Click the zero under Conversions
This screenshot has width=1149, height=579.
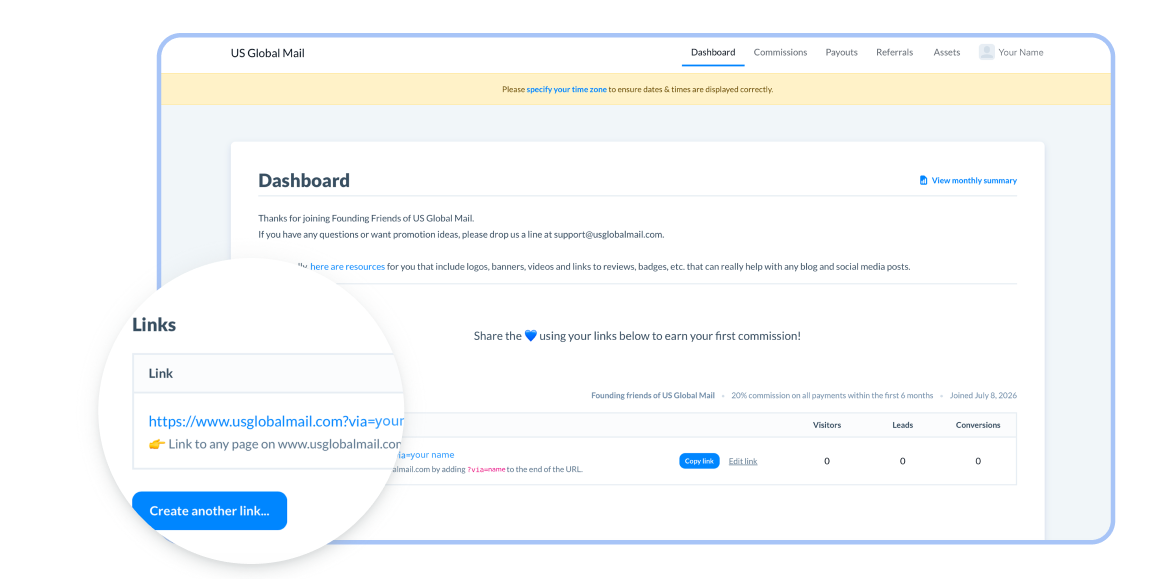(978, 461)
